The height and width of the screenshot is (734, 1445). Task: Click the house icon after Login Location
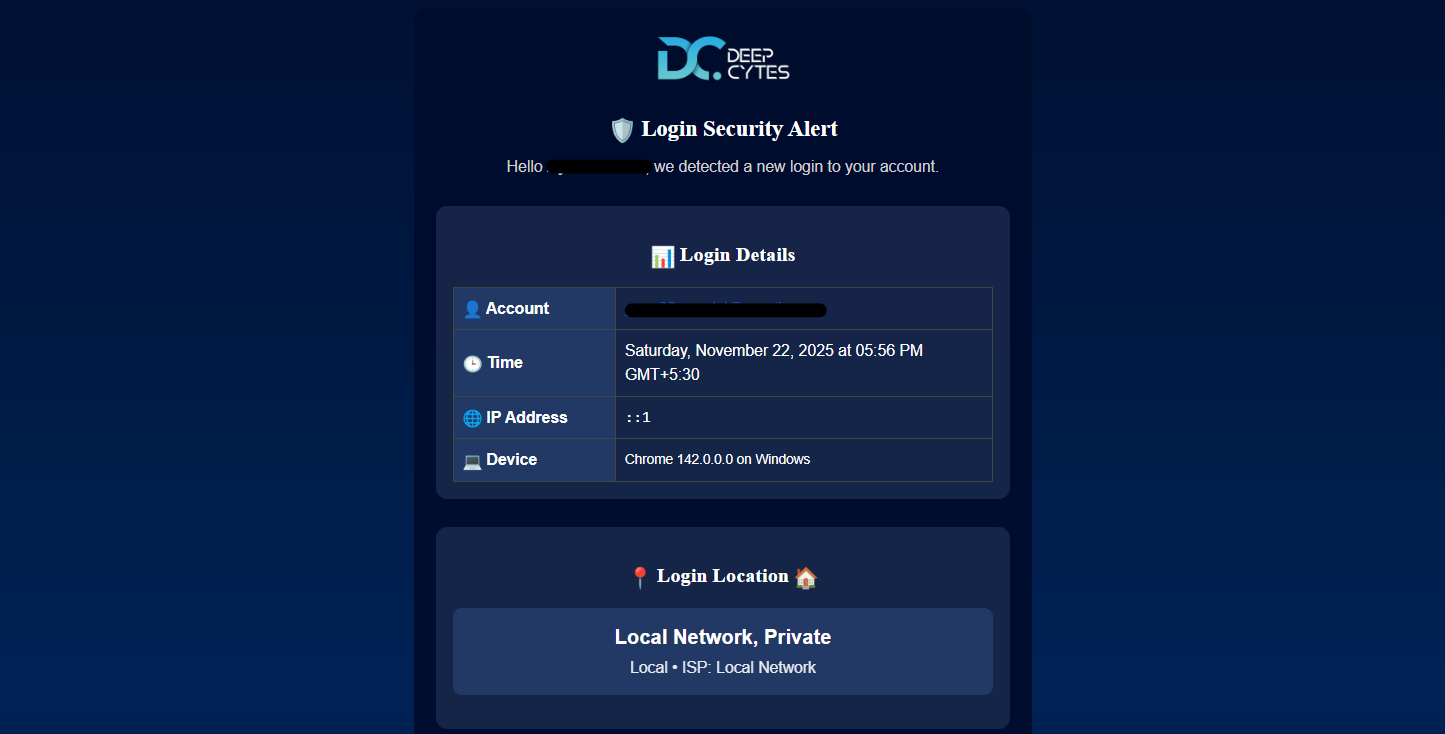click(x=806, y=577)
